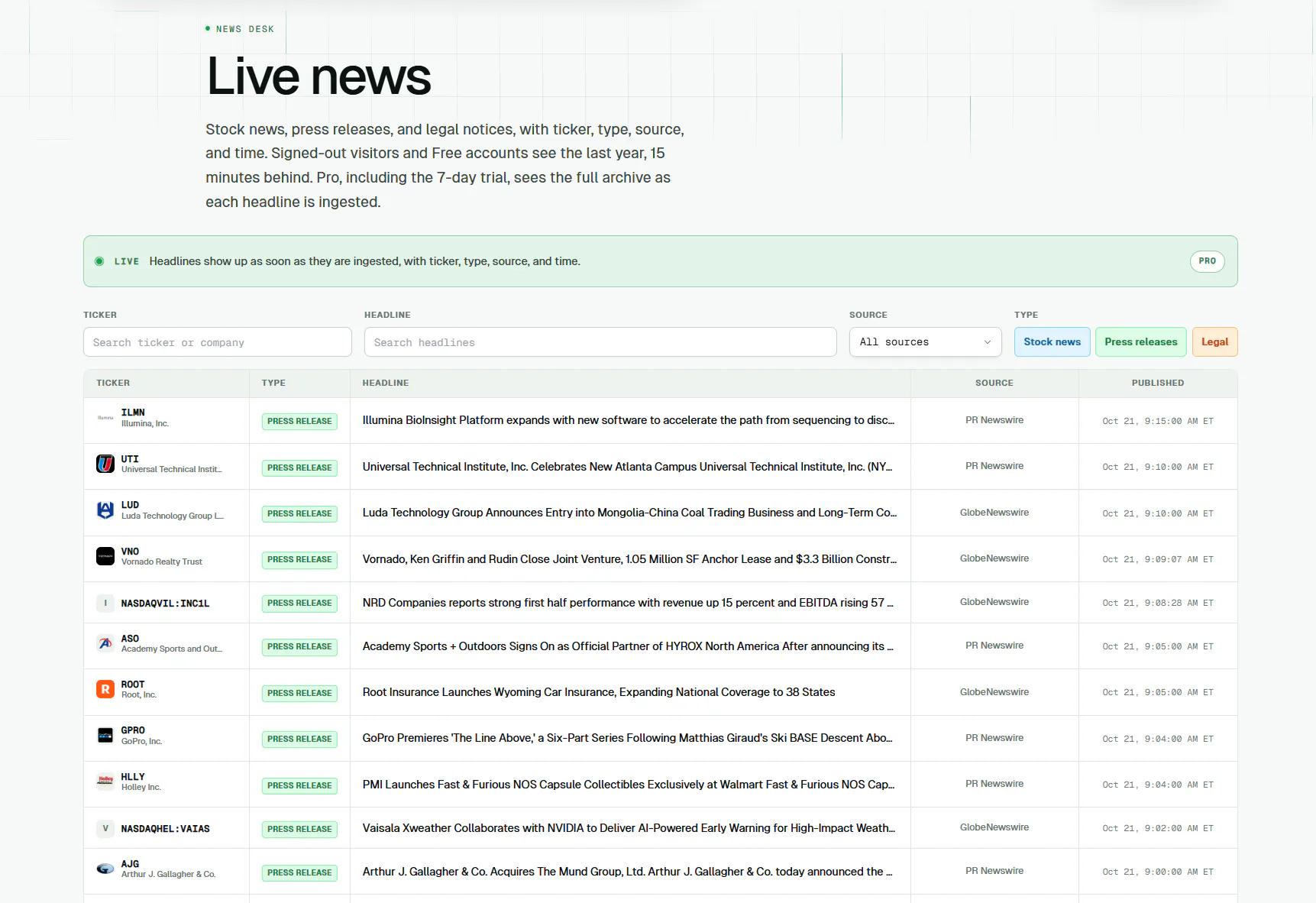Open the Arthur J. Gallagher Mund Group headline

pos(628,872)
